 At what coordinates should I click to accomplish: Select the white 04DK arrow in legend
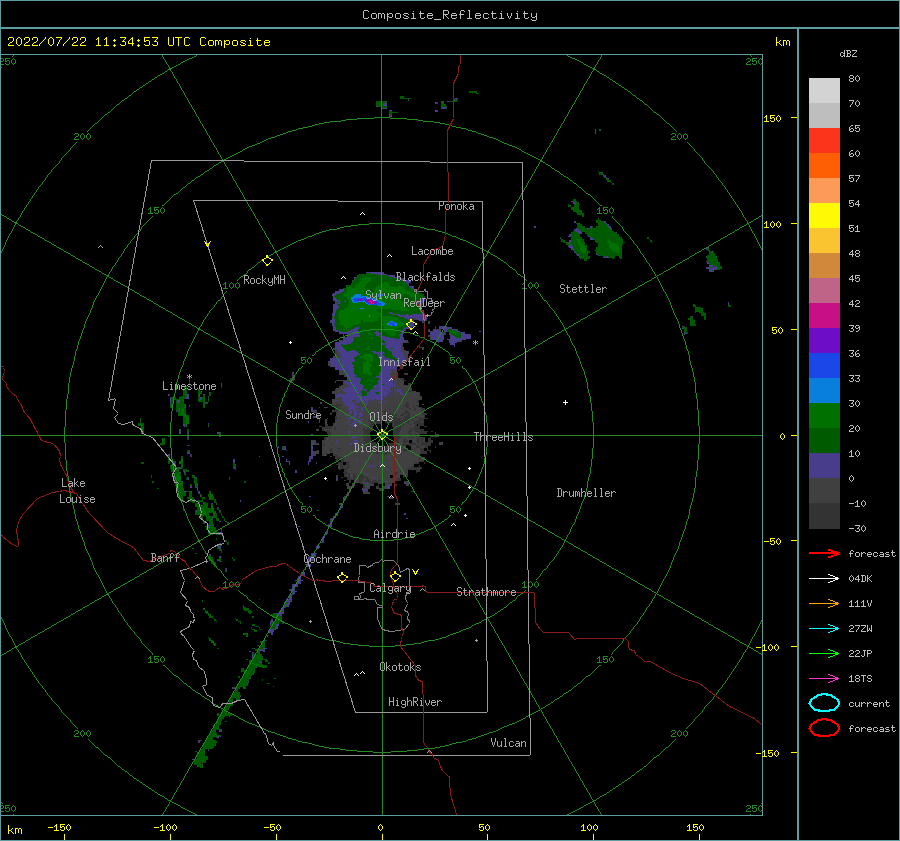point(824,578)
